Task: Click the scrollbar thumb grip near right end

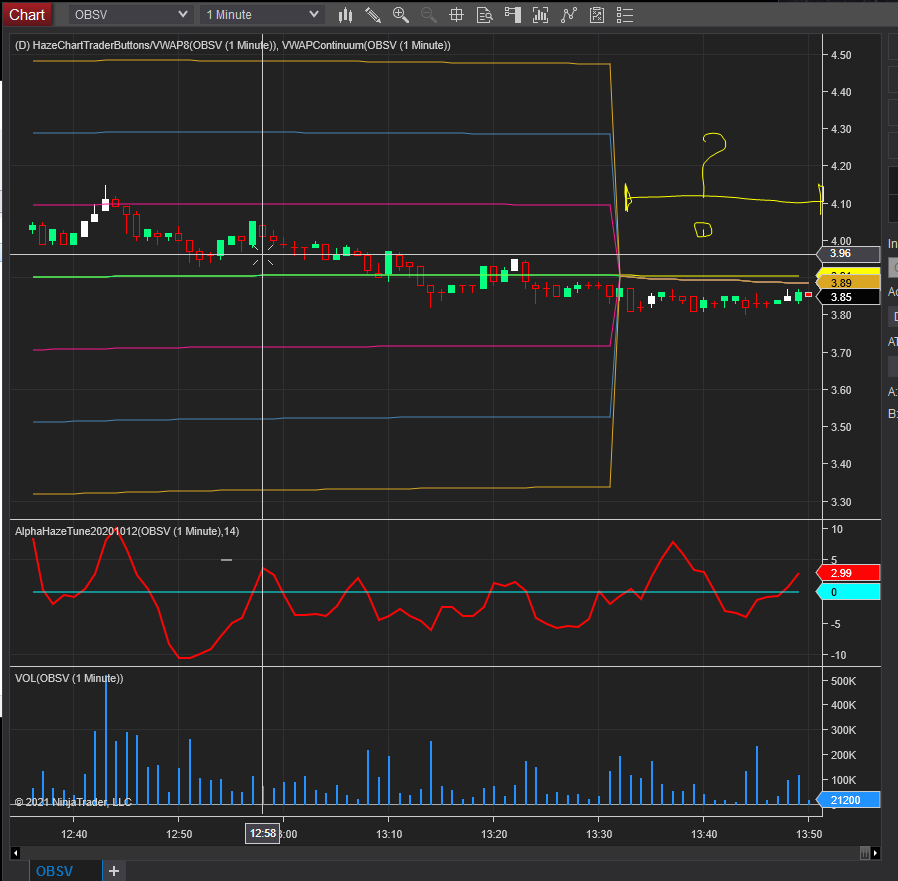Action: pos(865,853)
